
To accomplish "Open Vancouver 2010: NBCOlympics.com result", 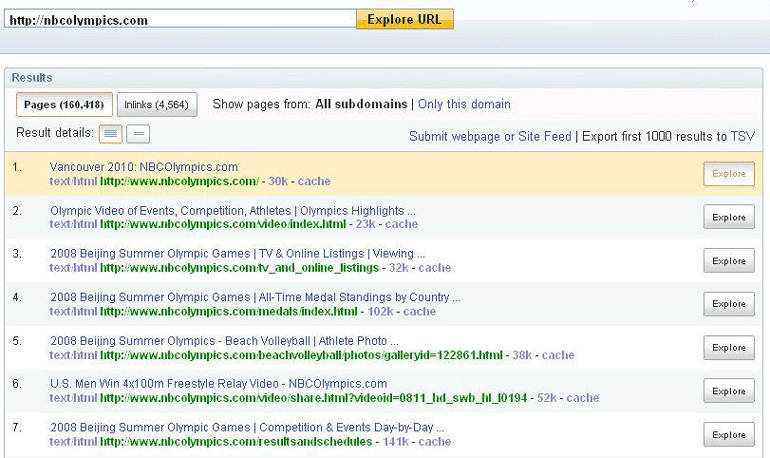I will [x=143, y=167].
